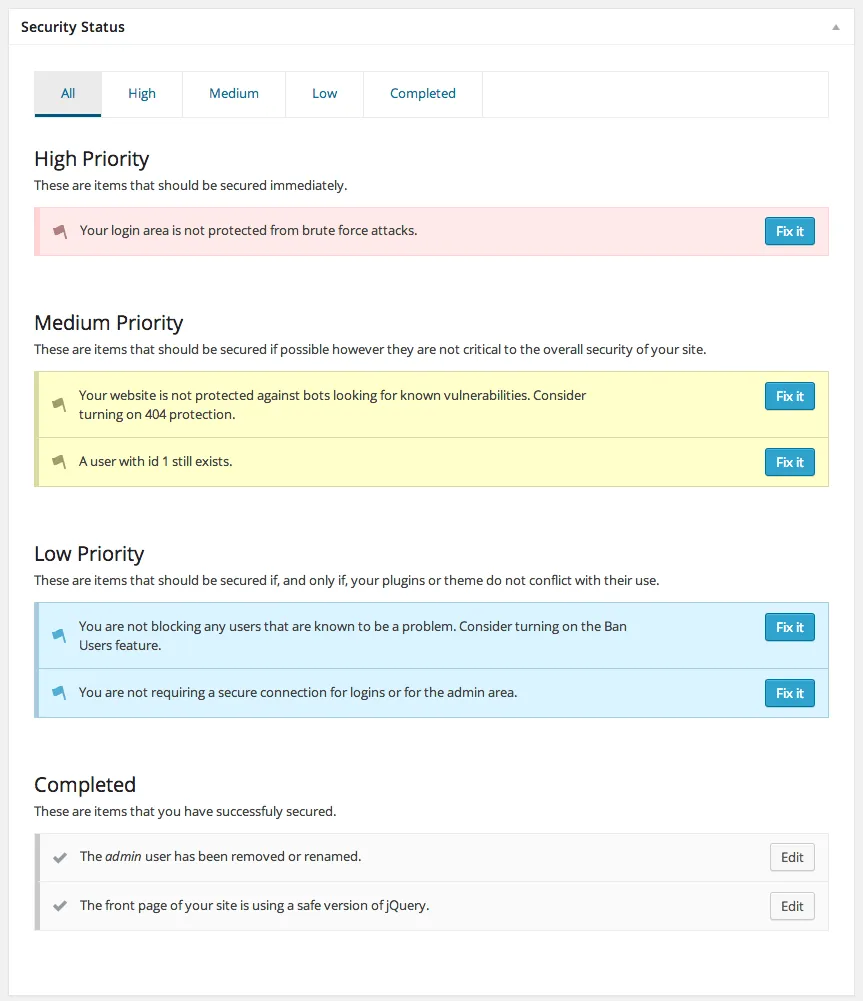Edit the safe jQuery version setting
This screenshot has height=1001, width=863.
(791, 905)
